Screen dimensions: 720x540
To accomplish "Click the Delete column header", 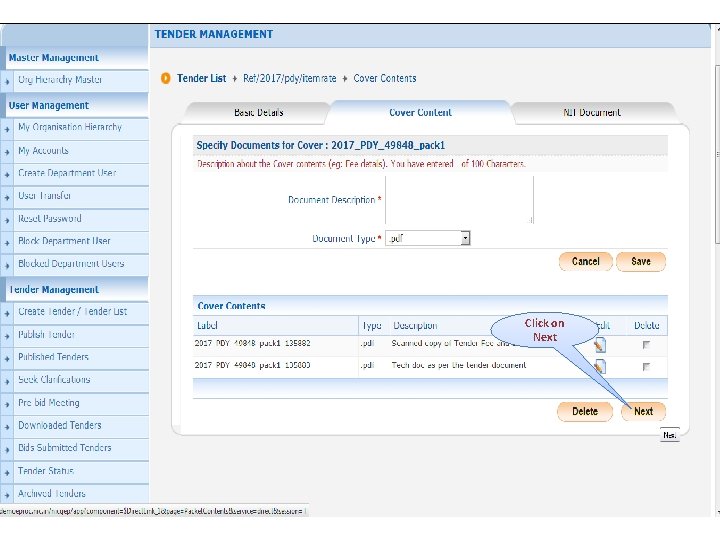I will pyautogui.click(x=647, y=326).
